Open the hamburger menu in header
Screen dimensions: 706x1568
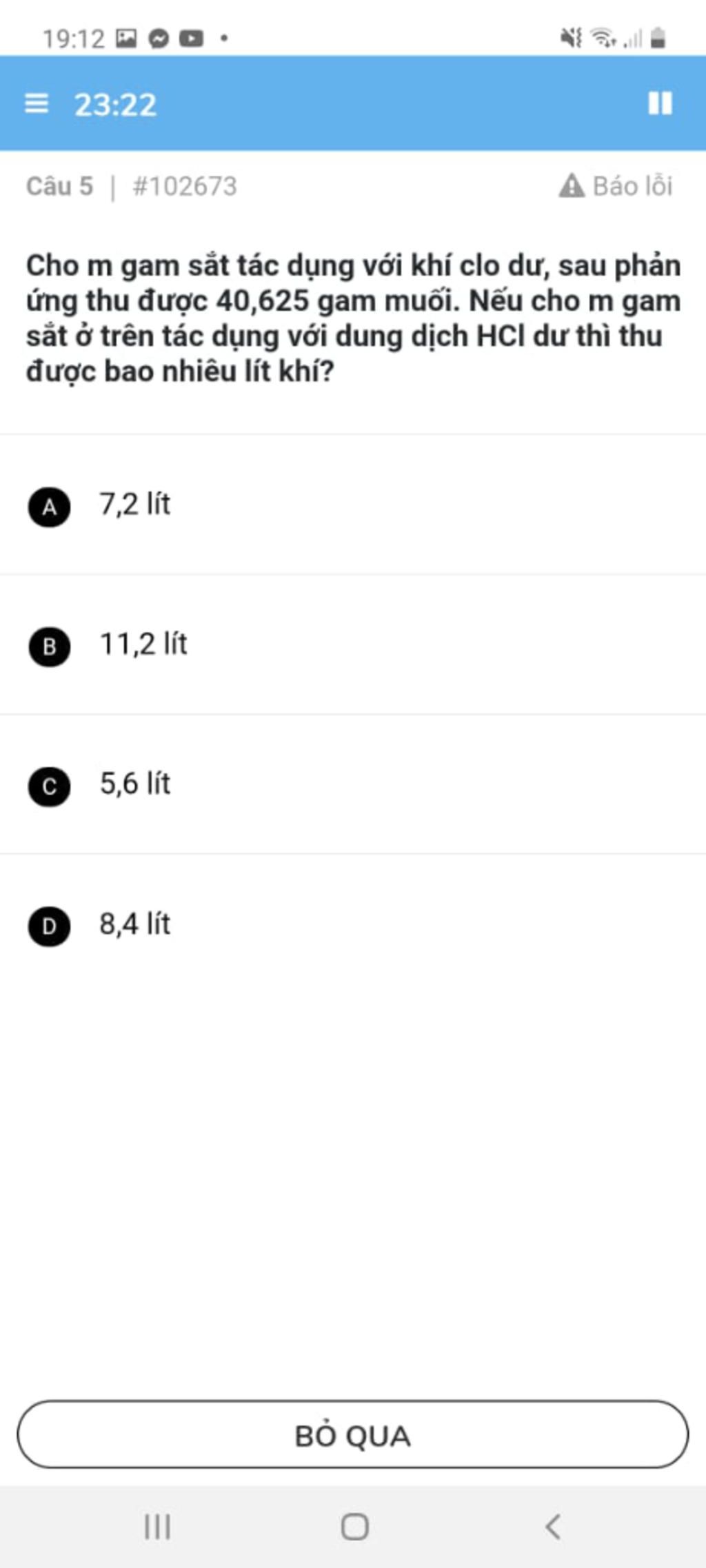click(x=37, y=103)
